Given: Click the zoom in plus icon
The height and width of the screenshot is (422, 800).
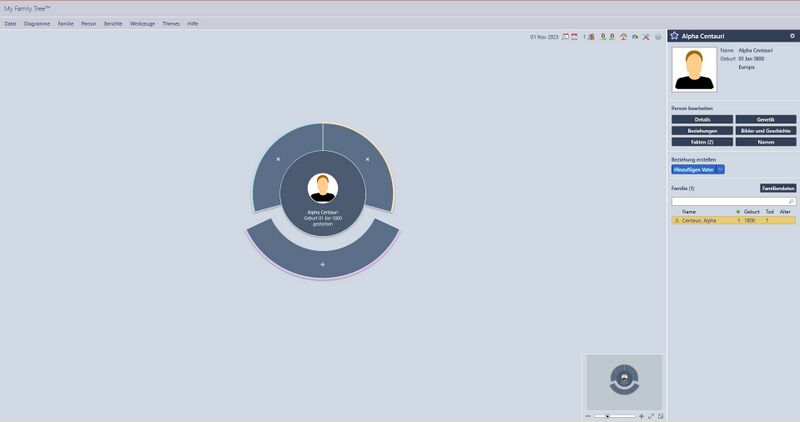Looking at the screenshot, I should coord(641,415).
